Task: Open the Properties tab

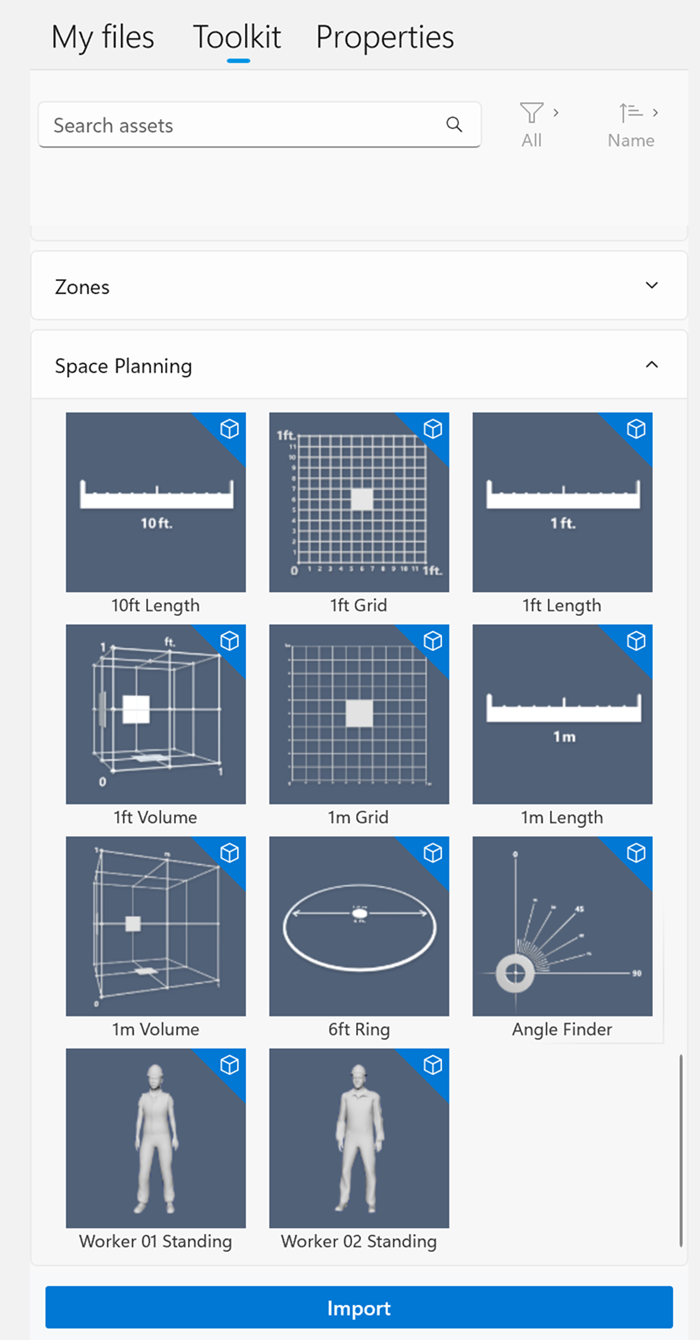Action: 385,38
